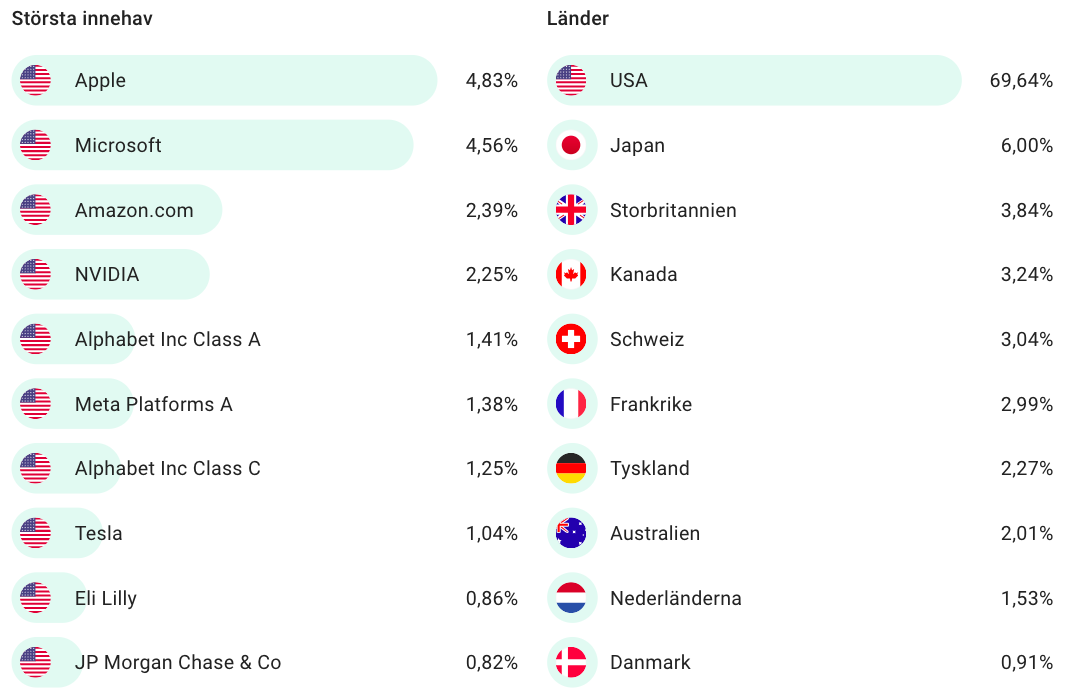Click the Kanada maple leaf flag icon
The image size is (1072, 697).
[x=571, y=274]
